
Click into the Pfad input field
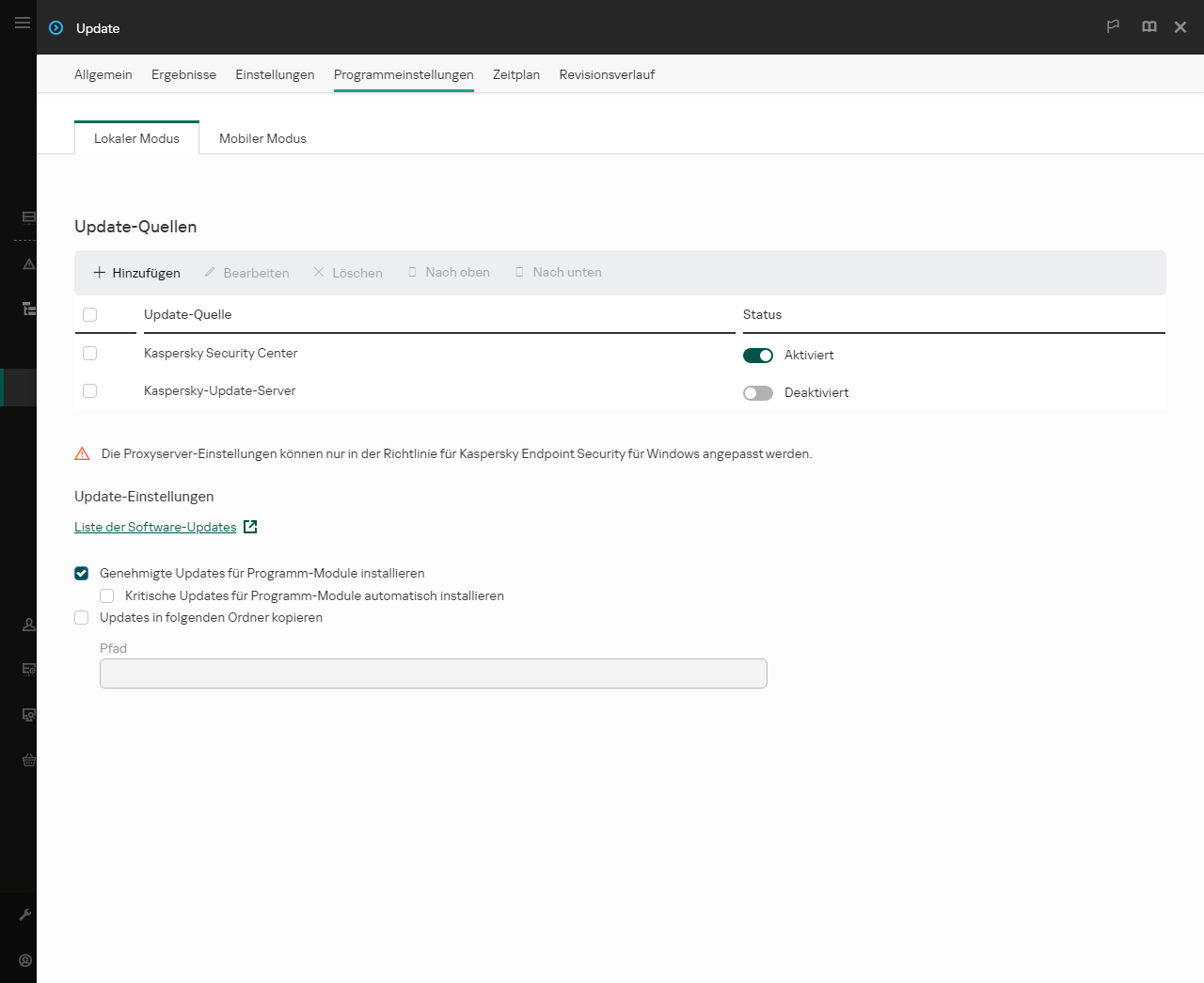[x=433, y=674]
